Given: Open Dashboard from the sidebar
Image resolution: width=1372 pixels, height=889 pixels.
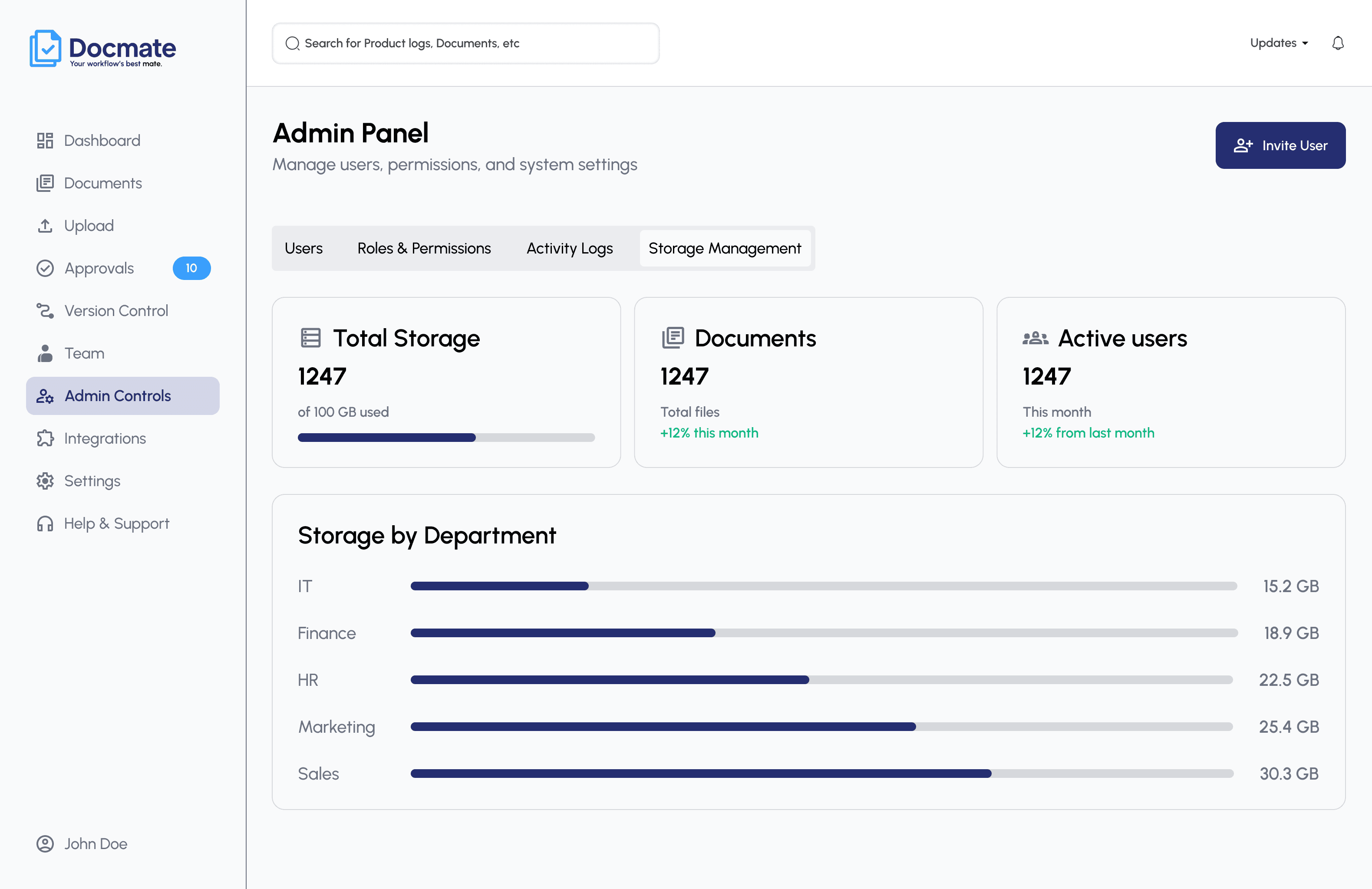Looking at the screenshot, I should tap(123, 141).
